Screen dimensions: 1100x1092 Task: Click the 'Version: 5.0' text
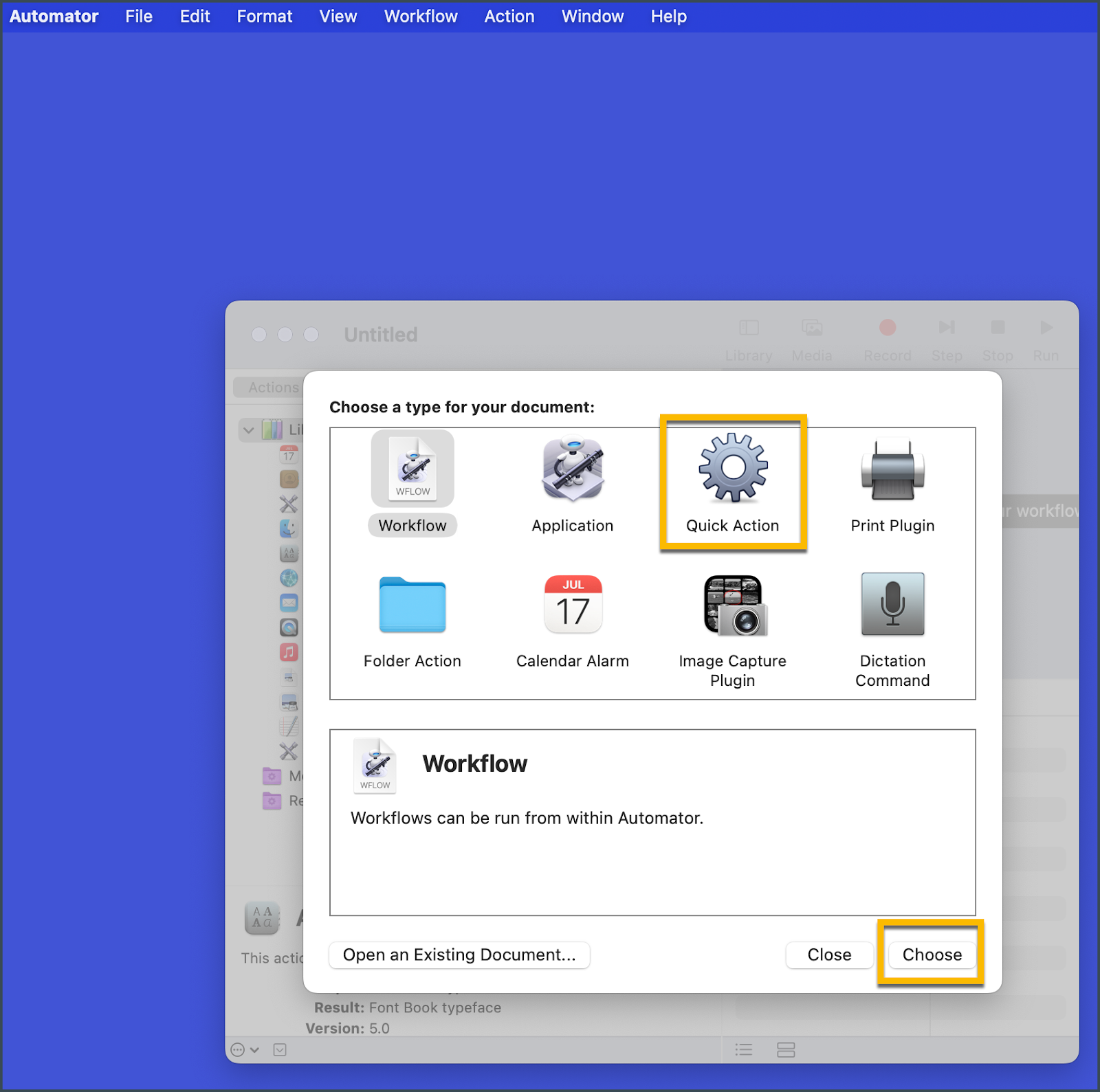[348, 1028]
